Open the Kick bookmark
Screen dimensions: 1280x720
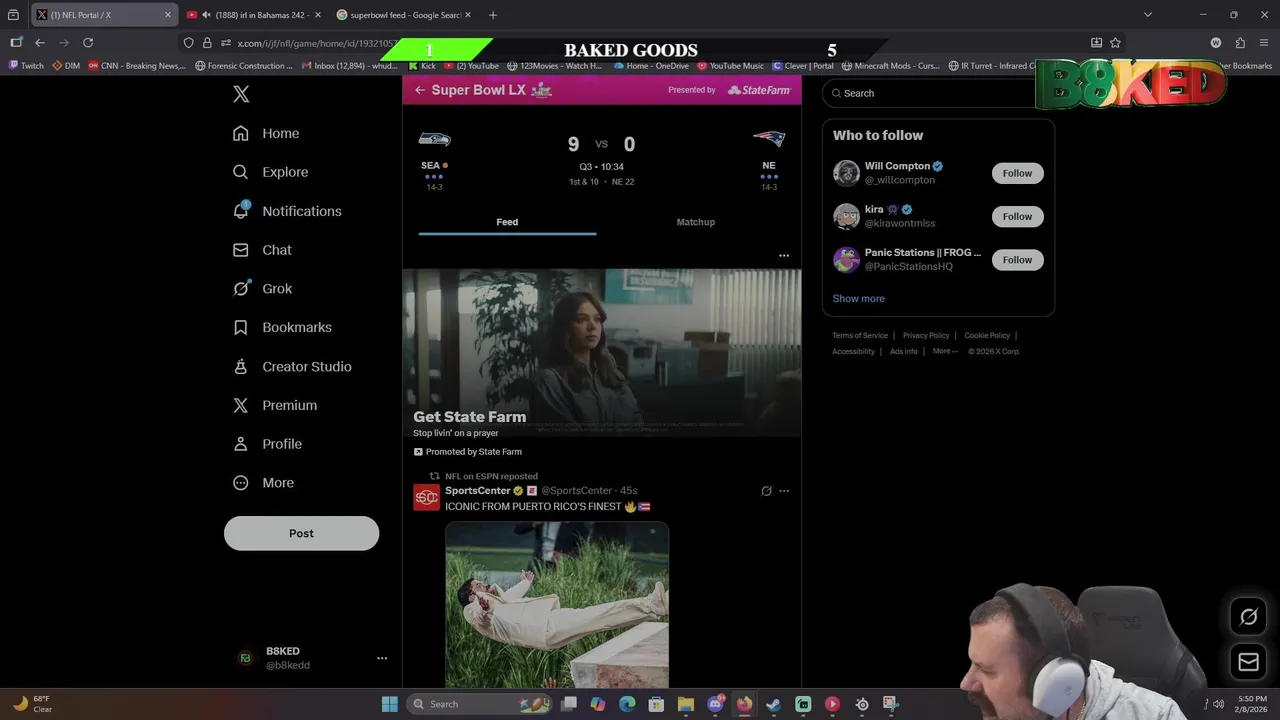(x=422, y=66)
